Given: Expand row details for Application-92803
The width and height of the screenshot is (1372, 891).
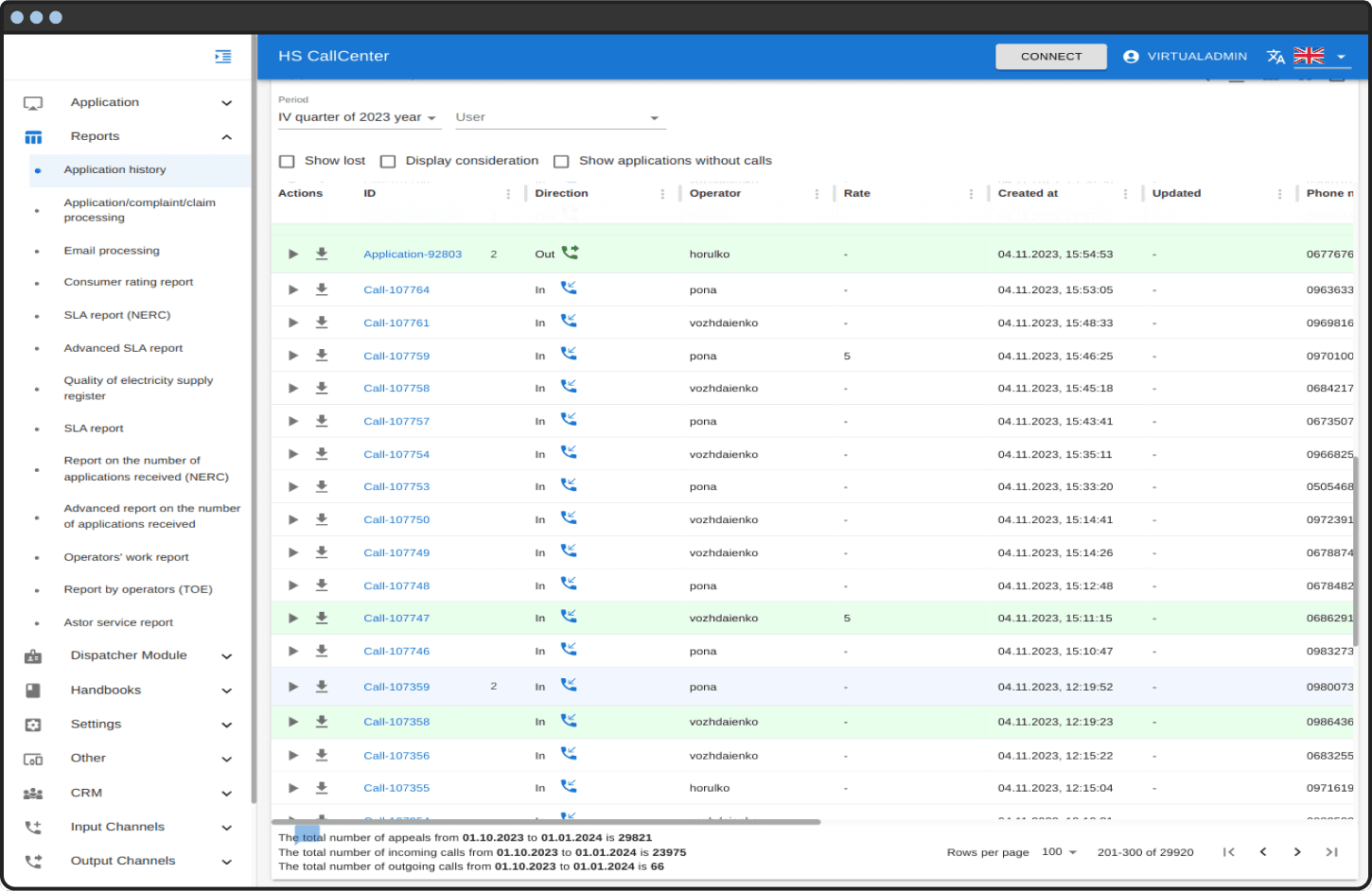Looking at the screenshot, I should 293,254.
